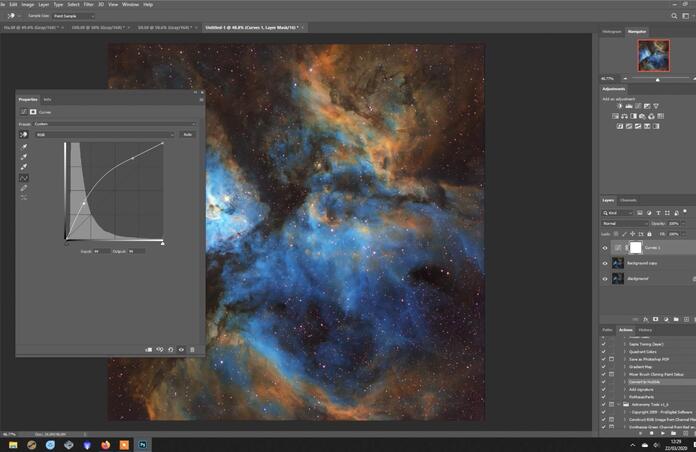Switch to the History tab
Image resolution: width=696 pixels, height=452 pixels.
[645, 330]
